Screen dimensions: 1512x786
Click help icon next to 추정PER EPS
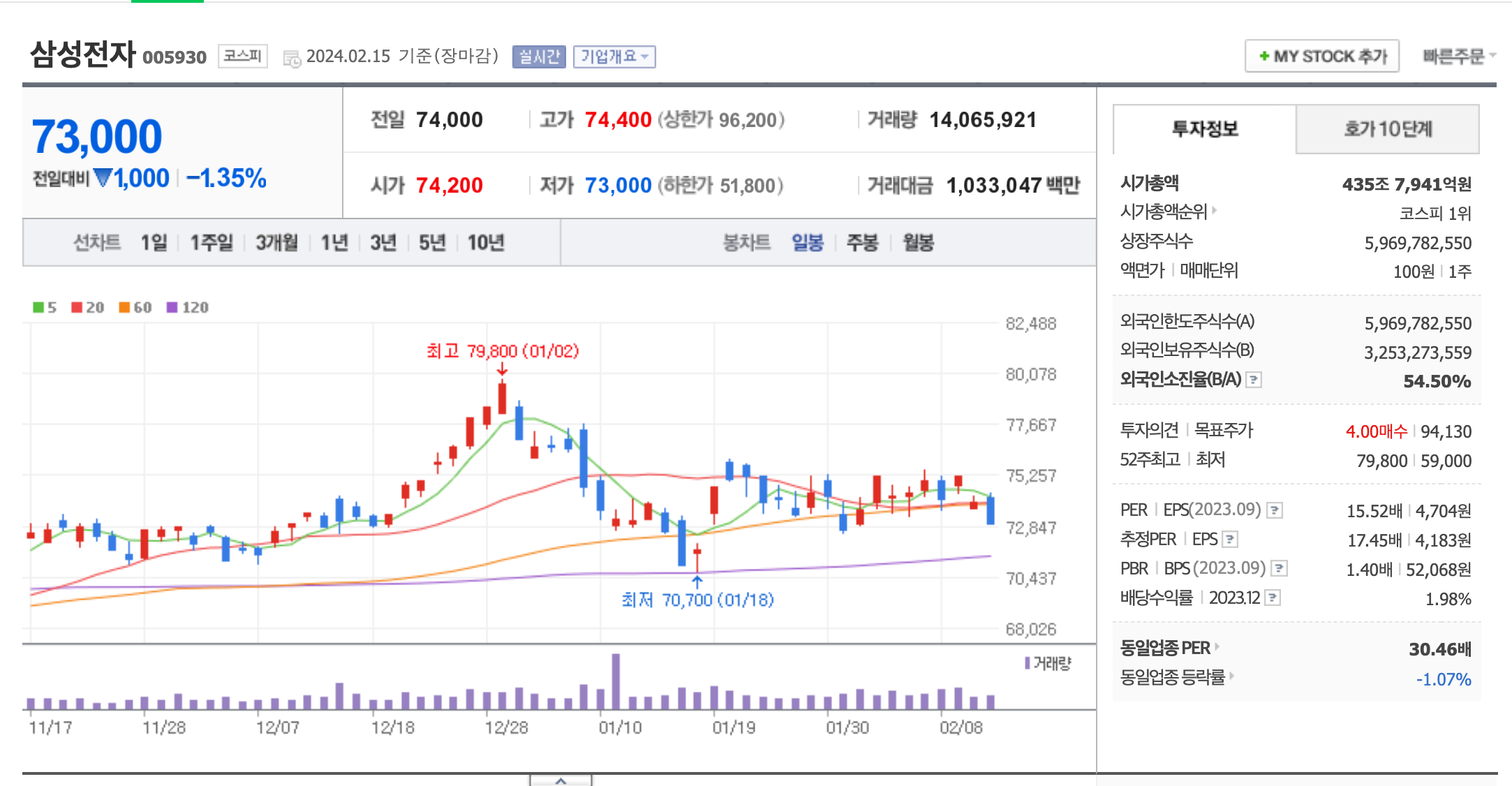(x=1231, y=540)
